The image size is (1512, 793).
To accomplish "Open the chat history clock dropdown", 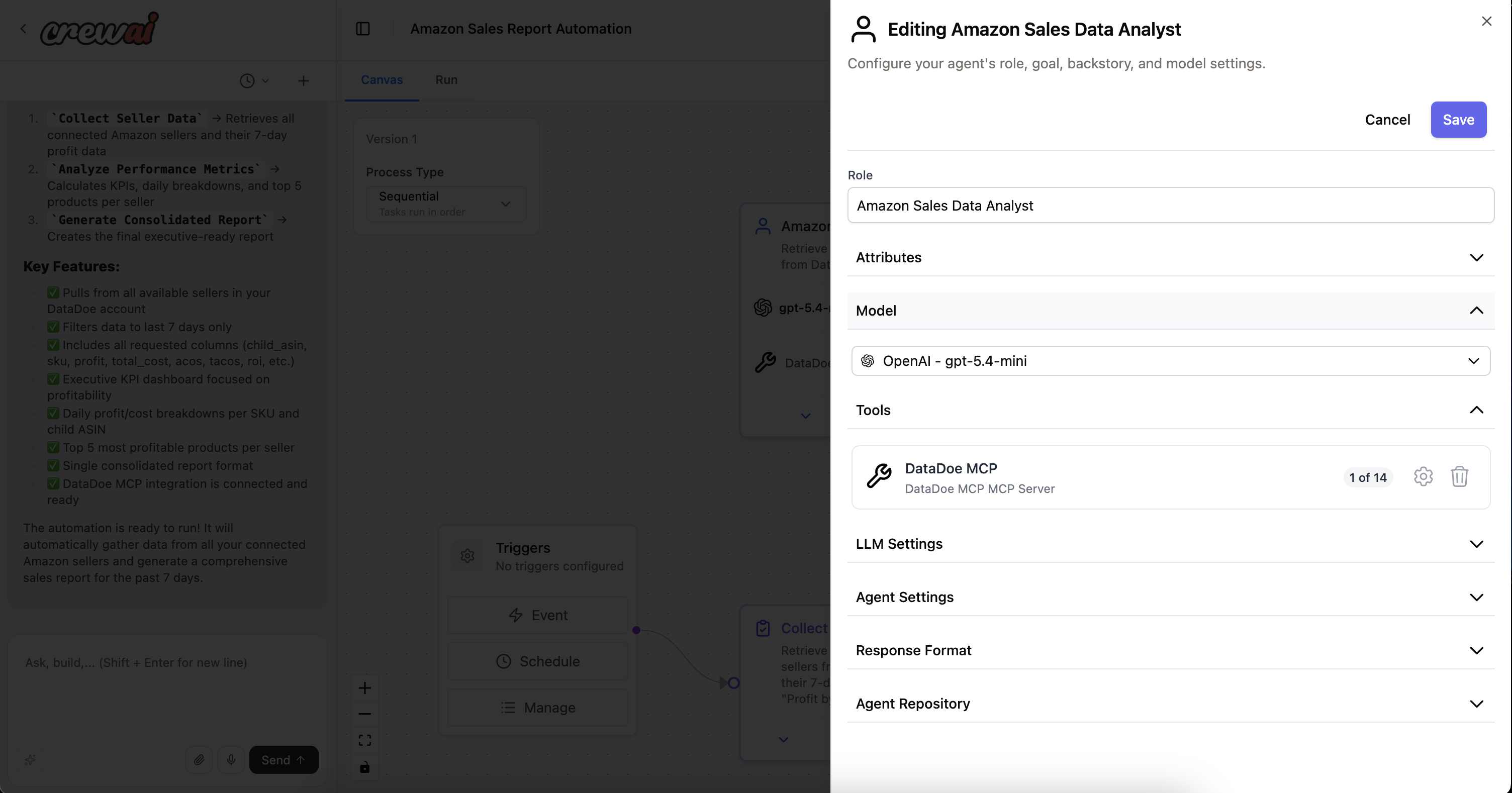I will click(254, 81).
